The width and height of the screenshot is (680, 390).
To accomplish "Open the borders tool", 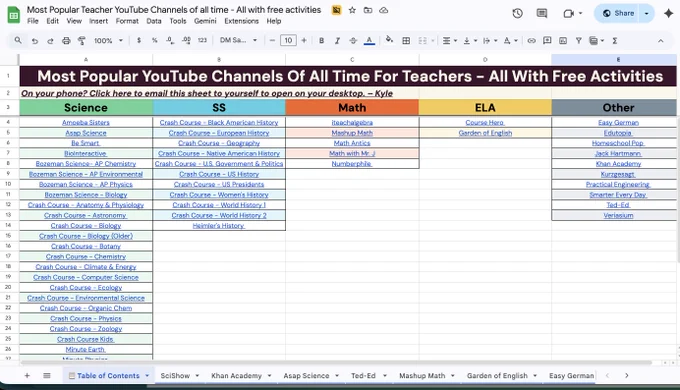I will tap(406, 40).
